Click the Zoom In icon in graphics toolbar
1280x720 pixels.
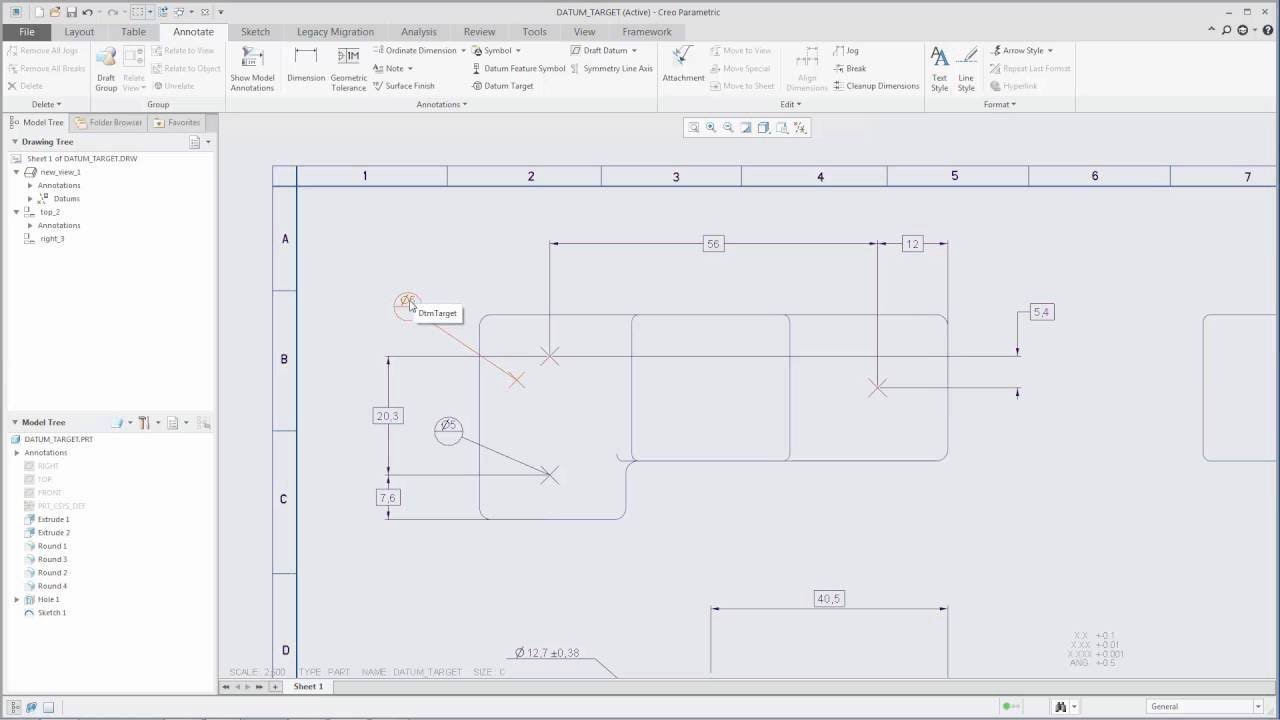711,127
